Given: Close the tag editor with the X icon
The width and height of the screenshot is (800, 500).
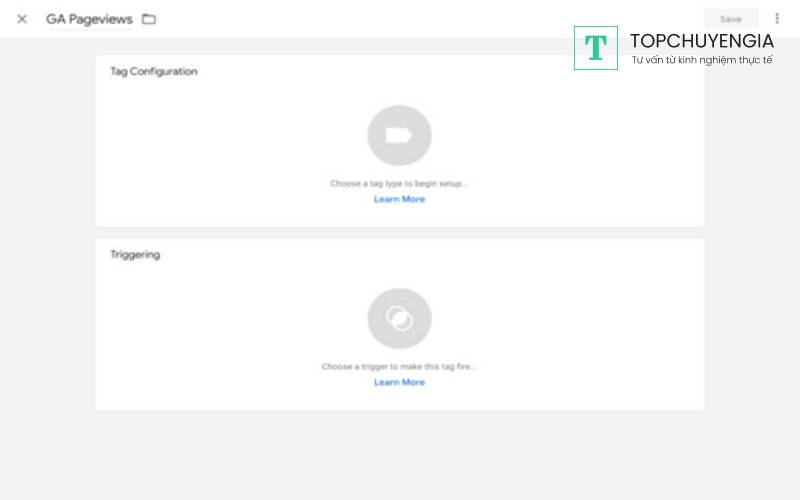Looking at the screenshot, I should coord(22,19).
